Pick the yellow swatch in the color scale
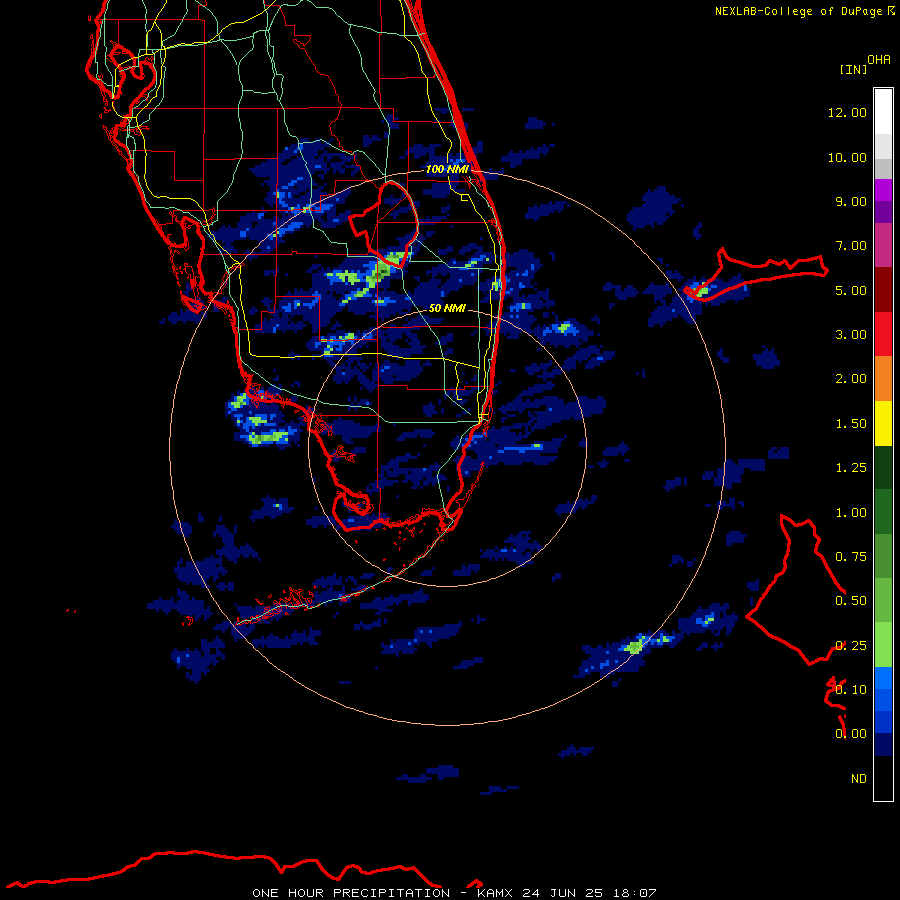Screen dimensions: 900x900 point(883,424)
